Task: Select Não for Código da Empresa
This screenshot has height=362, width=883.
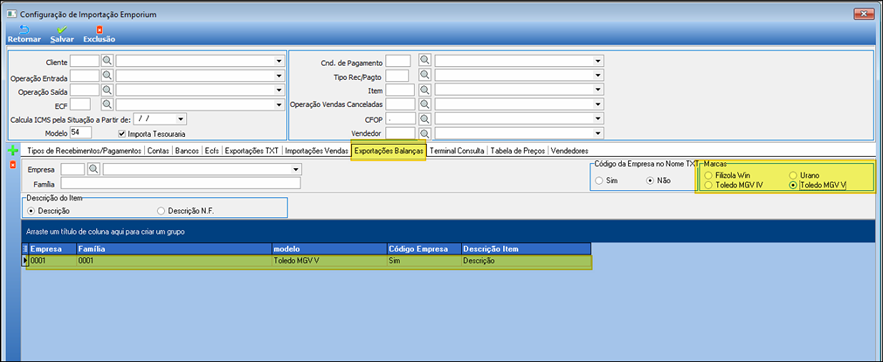Action: [x=650, y=181]
